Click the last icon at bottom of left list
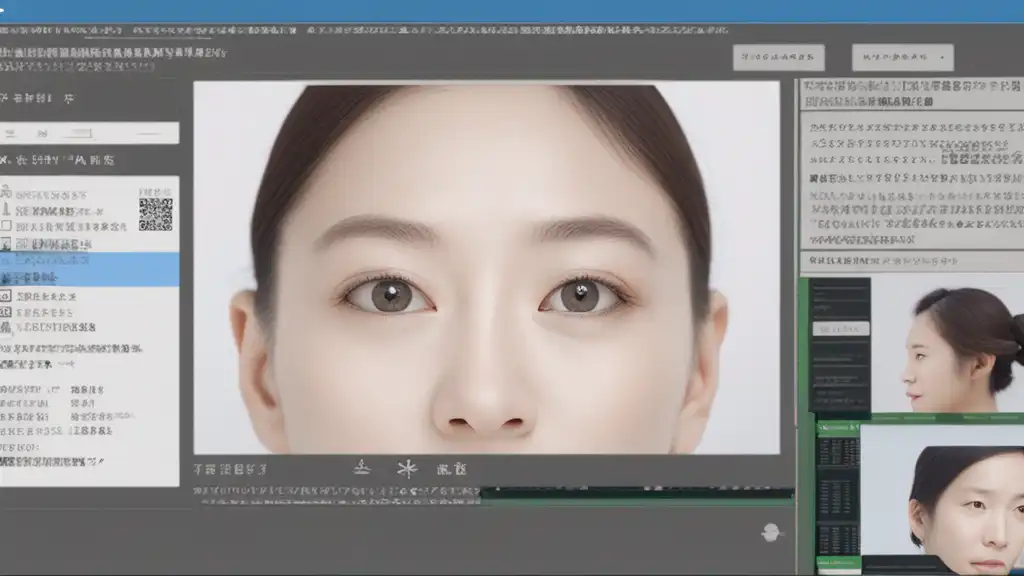Screen dimensions: 1024x576 (5, 327)
